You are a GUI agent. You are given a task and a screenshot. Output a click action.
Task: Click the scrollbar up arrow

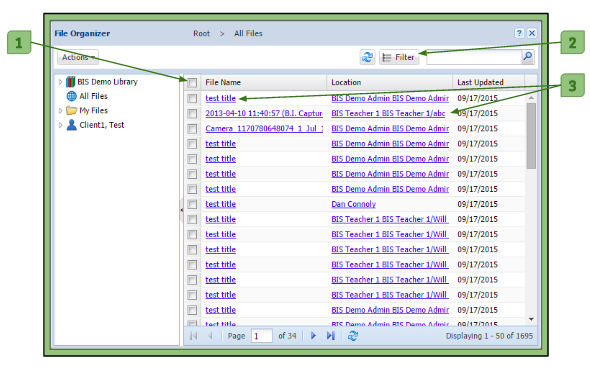tap(531, 98)
